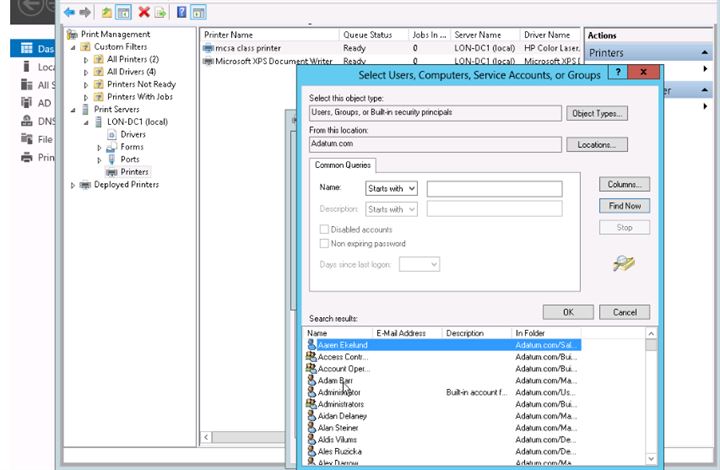Image resolution: width=720 pixels, height=470 pixels.
Task: Click the Show/Hide Action Pane icon
Action: 198,12
